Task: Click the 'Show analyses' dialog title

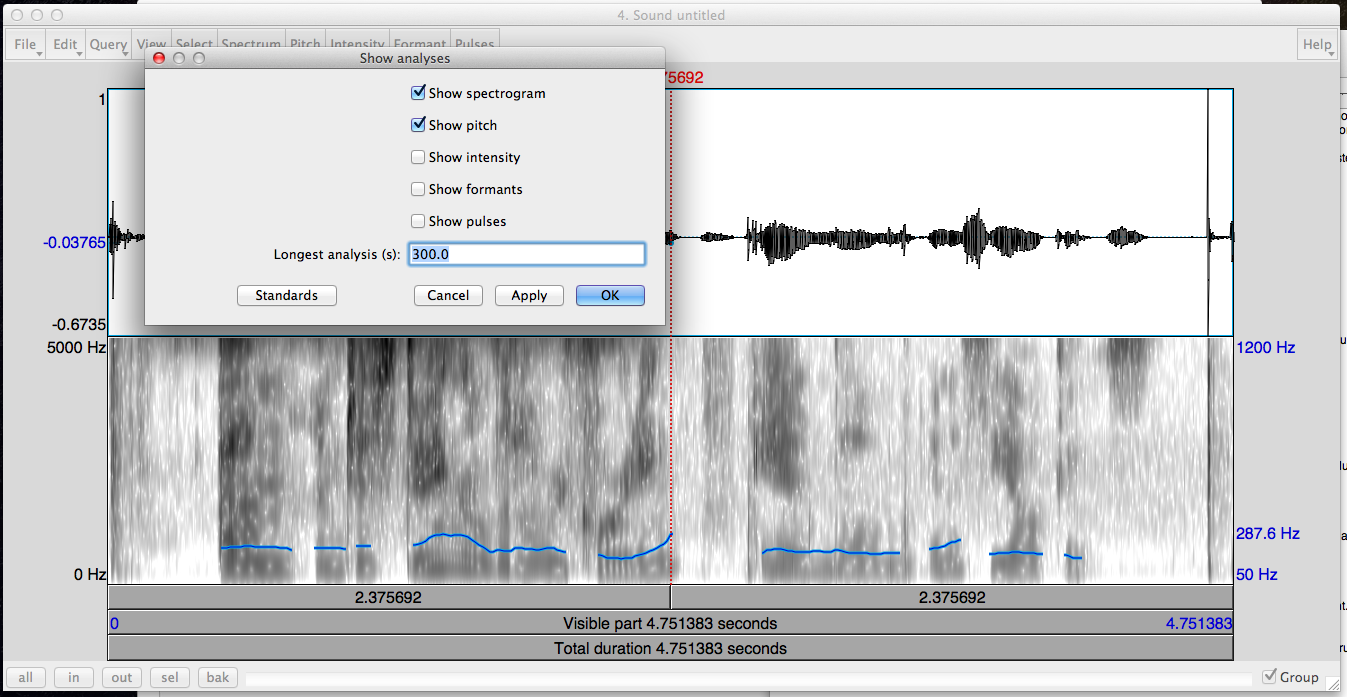Action: [x=405, y=58]
